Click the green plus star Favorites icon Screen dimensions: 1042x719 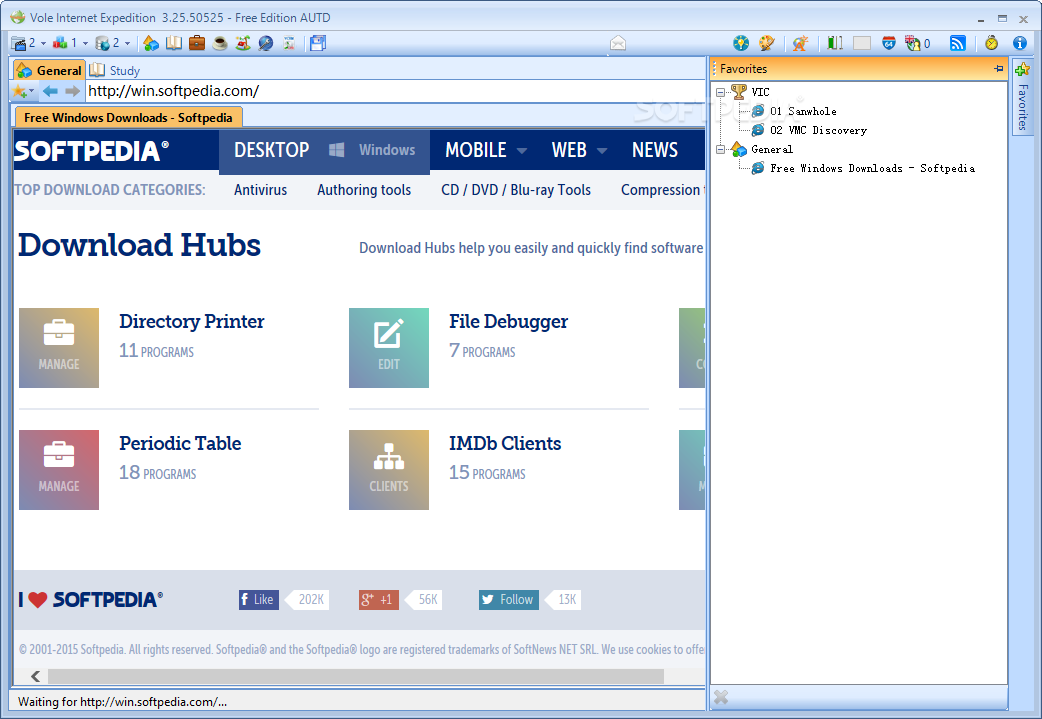click(x=1022, y=68)
